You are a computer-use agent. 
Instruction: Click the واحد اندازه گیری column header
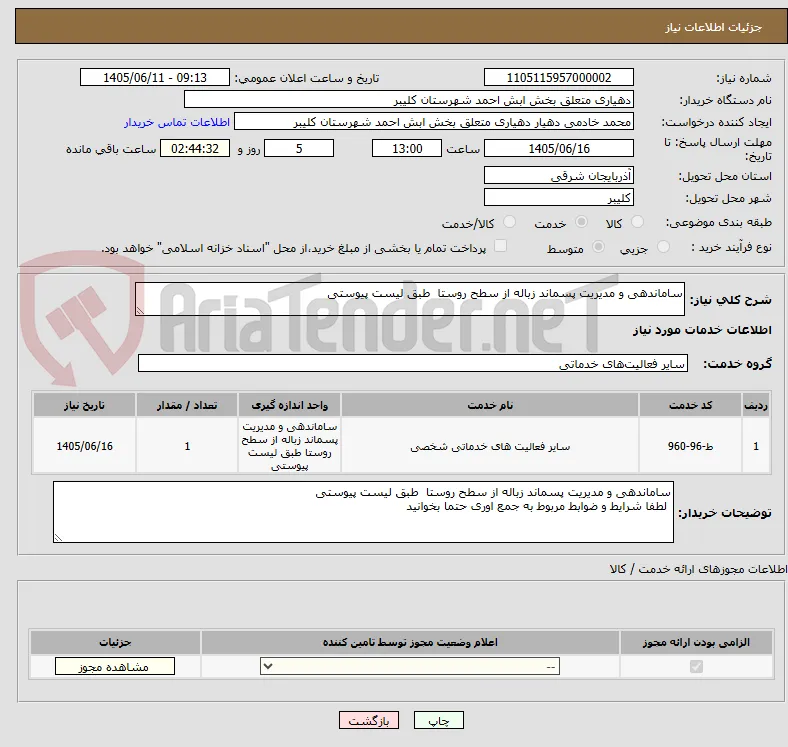(x=289, y=405)
